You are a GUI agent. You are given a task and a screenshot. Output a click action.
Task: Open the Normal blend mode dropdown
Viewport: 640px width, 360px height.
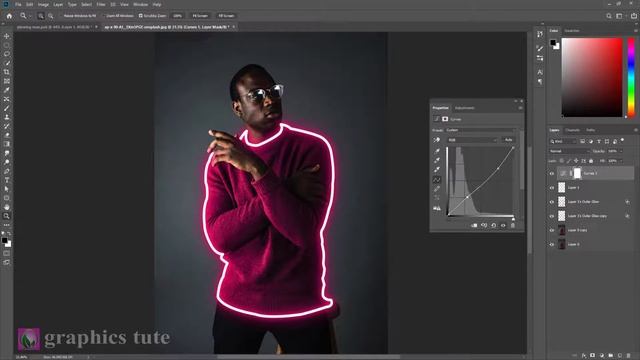click(x=570, y=151)
